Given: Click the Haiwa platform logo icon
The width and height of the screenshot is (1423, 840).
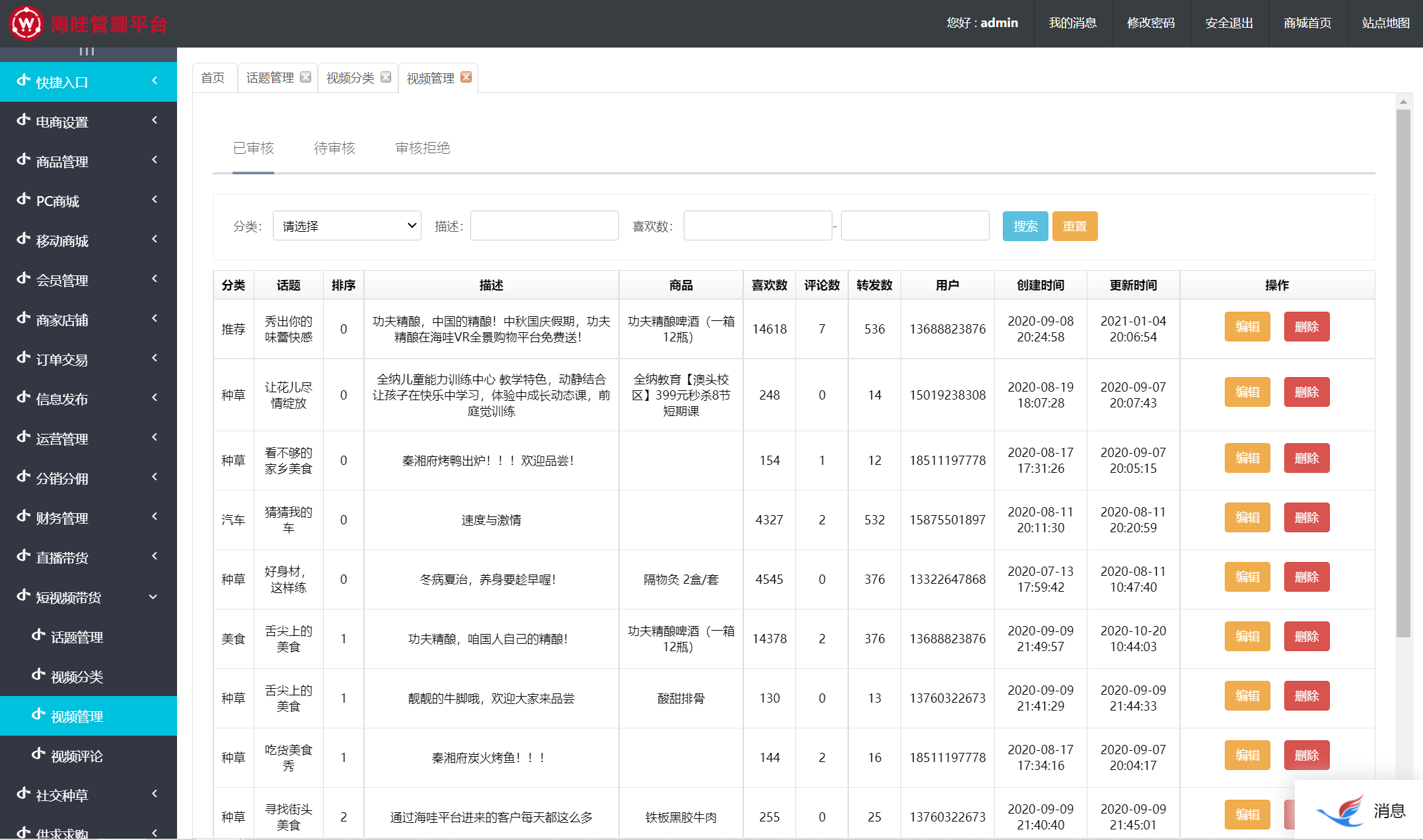Looking at the screenshot, I should (26, 24).
